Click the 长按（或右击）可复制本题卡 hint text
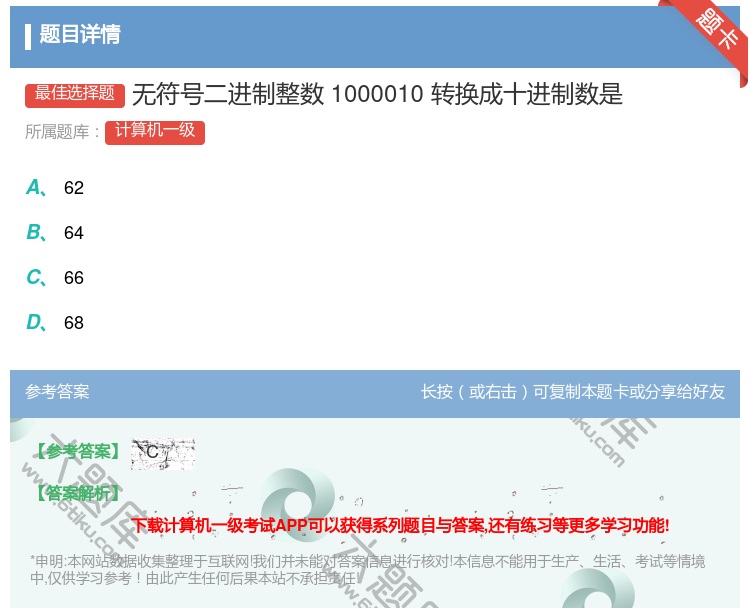The image size is (750, 608). (573, 392)
